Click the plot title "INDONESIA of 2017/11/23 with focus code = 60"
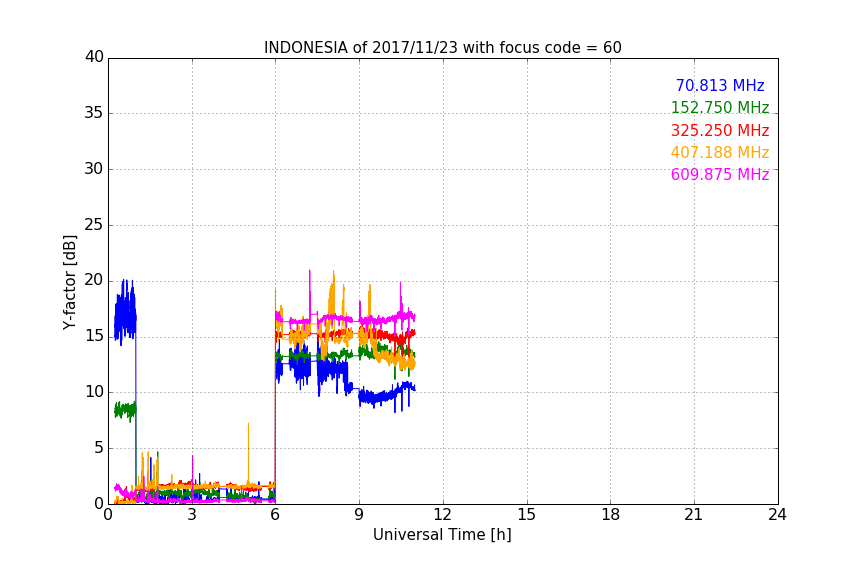Screen dimensions: 864x576 pyautogui.click(x=442, y=48)
